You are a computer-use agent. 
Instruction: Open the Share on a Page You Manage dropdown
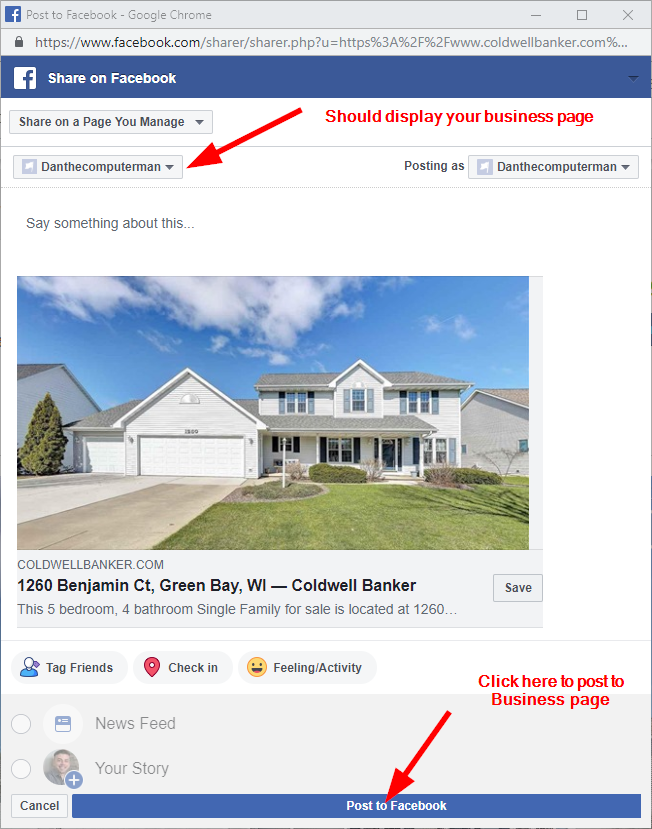(111, 122)
